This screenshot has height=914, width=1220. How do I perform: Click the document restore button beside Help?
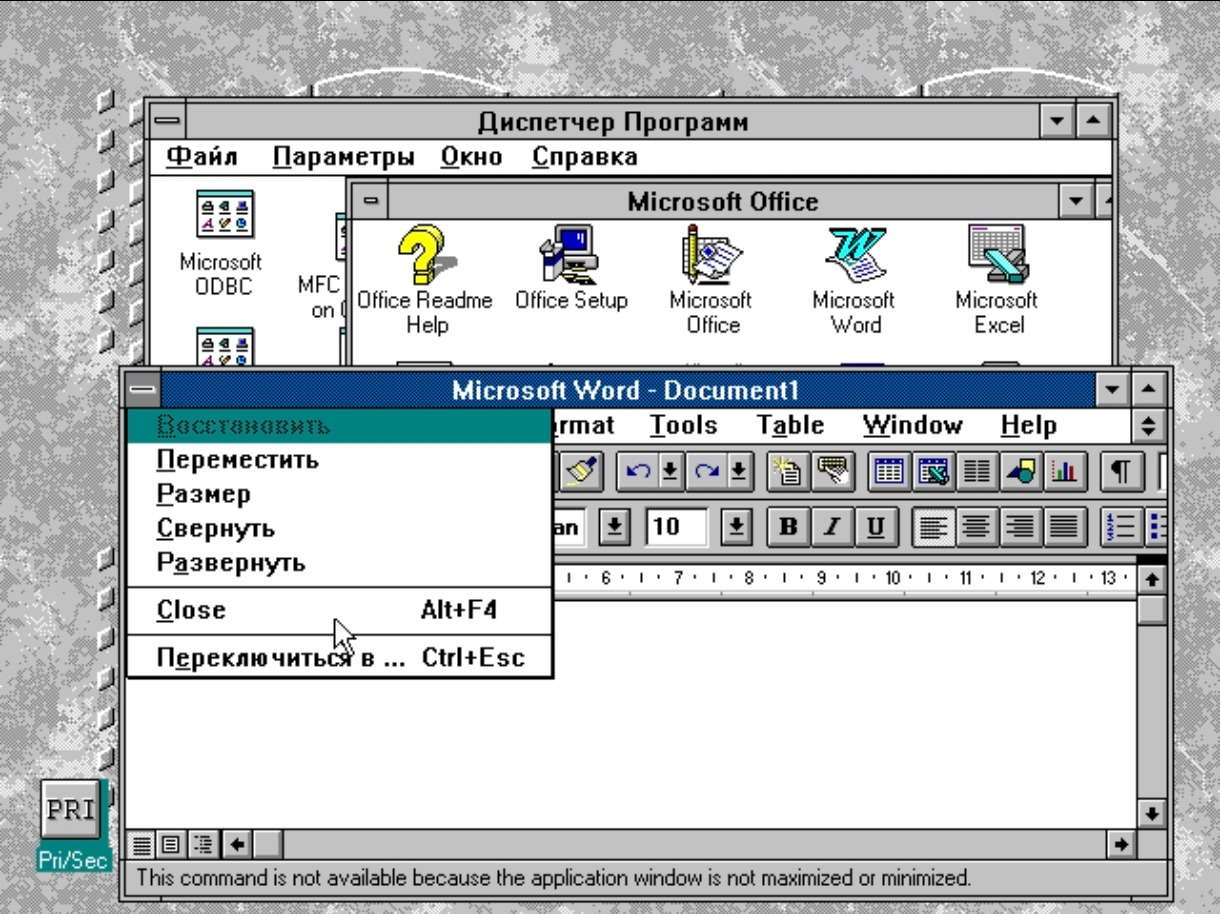point(1151,426)
